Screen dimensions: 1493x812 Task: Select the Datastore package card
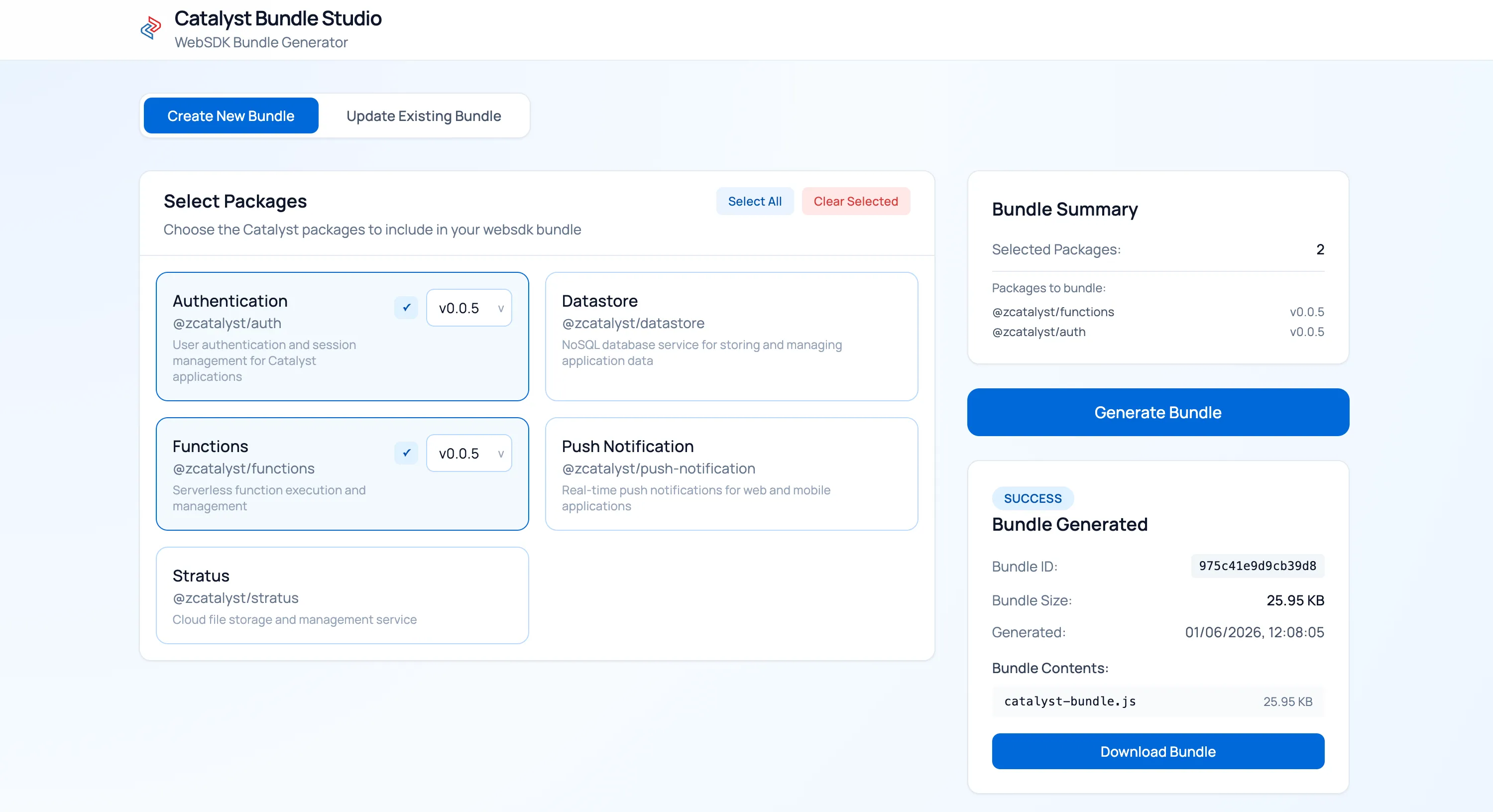click(731, 336)
